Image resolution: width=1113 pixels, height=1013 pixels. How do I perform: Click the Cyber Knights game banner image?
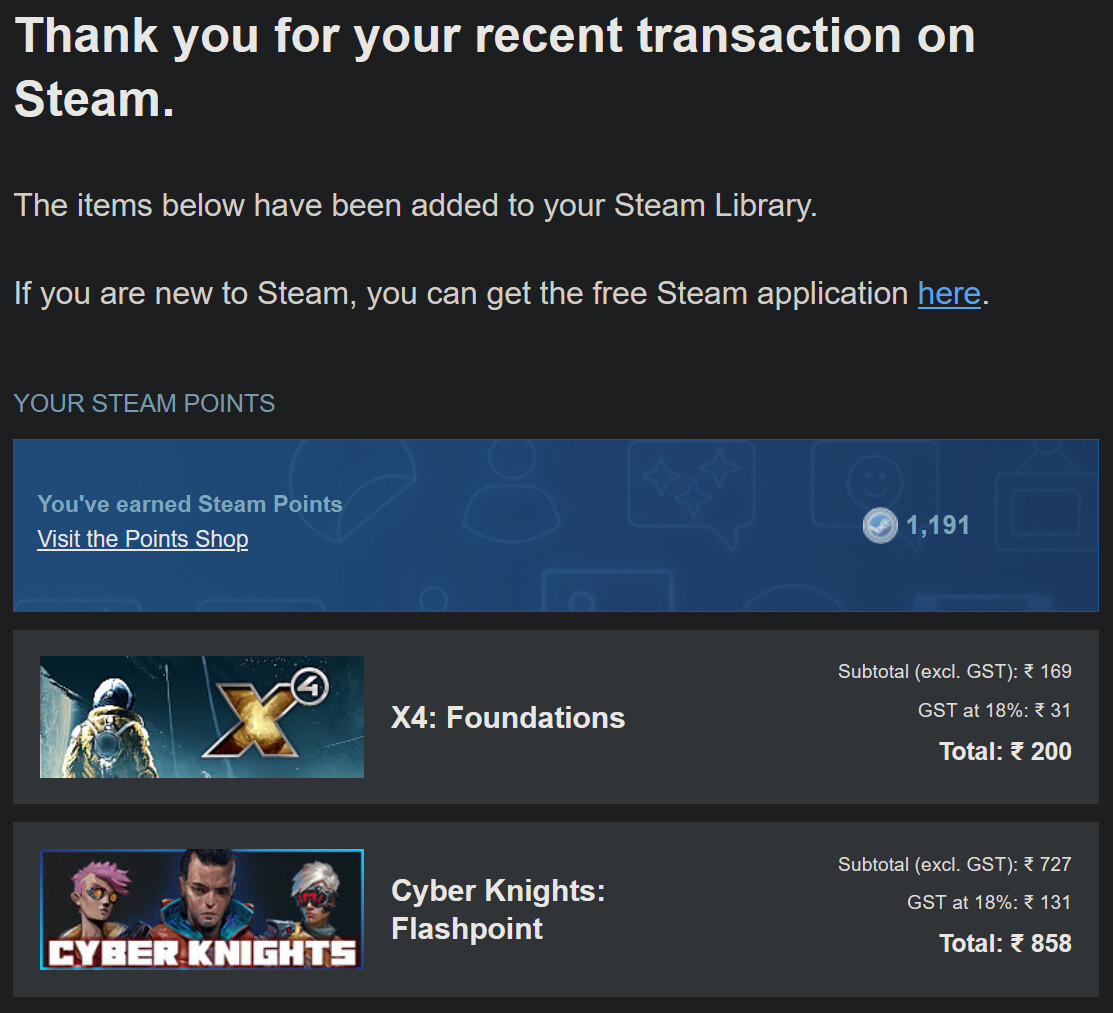click(202, 909)
